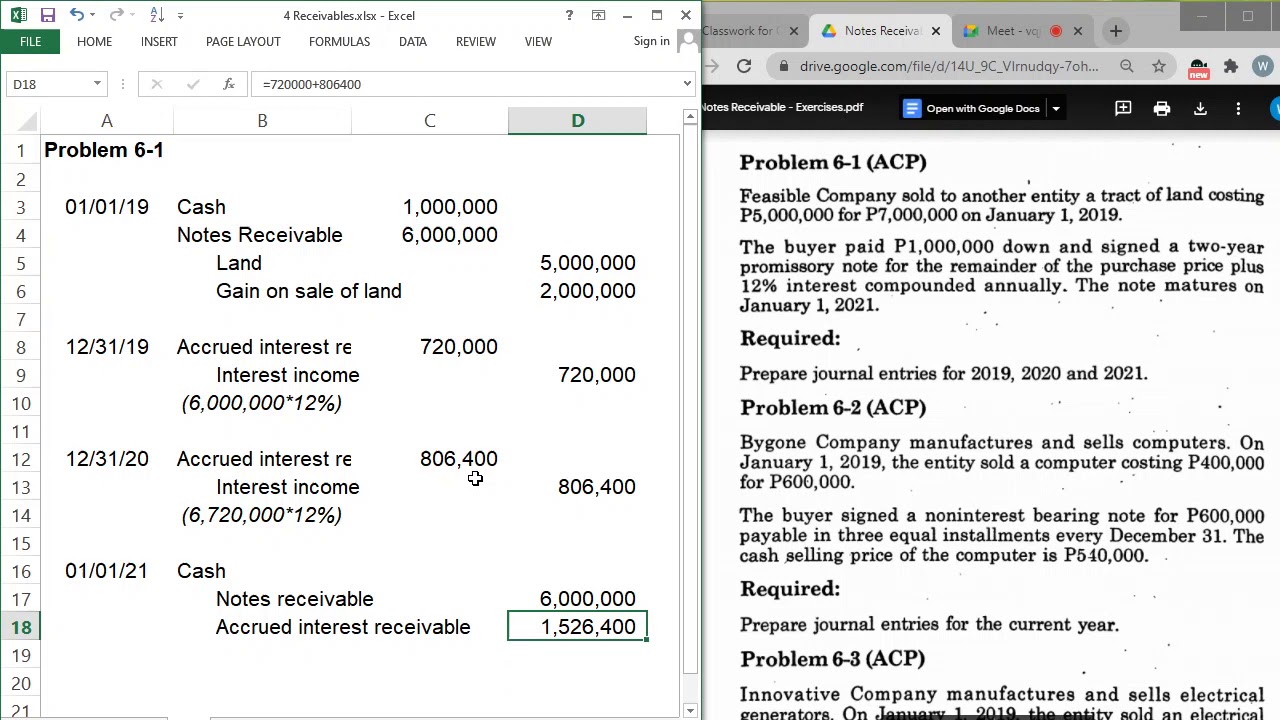Select cell with '(6,720,000*12%)'
The image size is (1280, 720).
point(262,515)
